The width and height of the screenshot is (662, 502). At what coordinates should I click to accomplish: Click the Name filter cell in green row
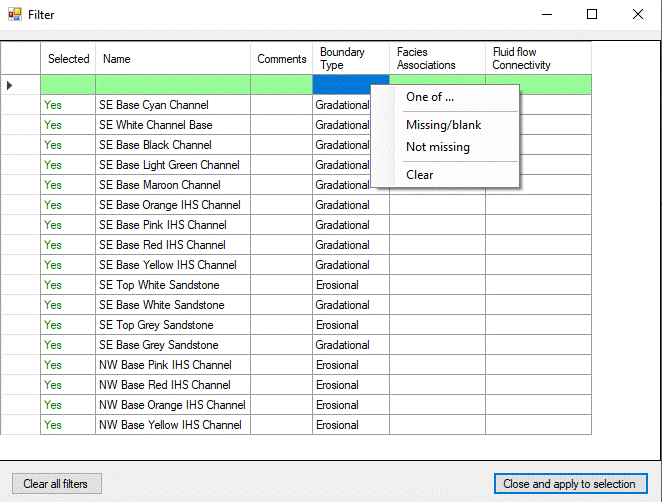[x=172, y=85]
